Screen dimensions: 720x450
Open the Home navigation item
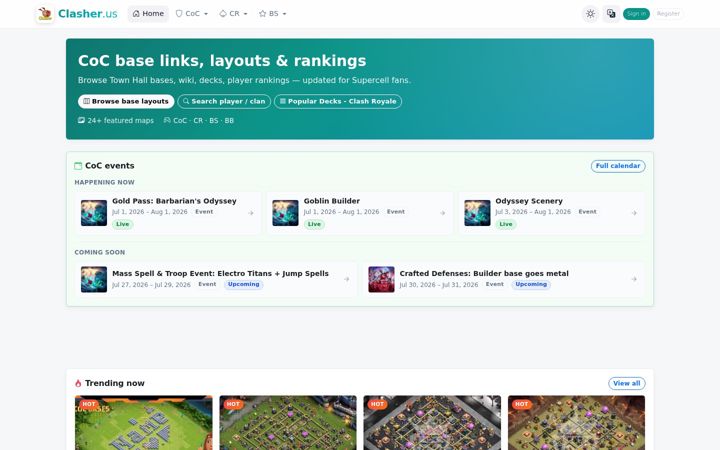click(x=148, y=14)
